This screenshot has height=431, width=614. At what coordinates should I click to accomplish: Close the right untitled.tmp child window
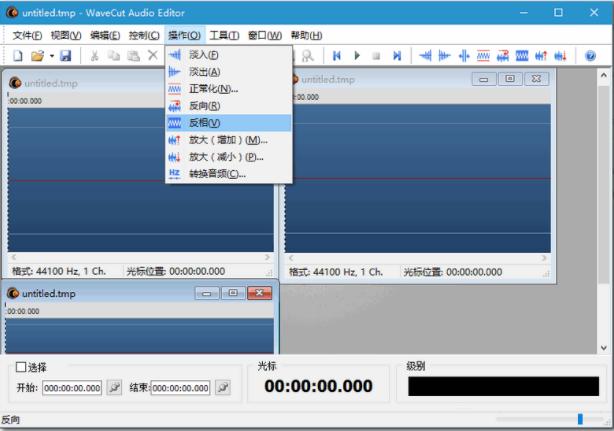pos(536,79)
